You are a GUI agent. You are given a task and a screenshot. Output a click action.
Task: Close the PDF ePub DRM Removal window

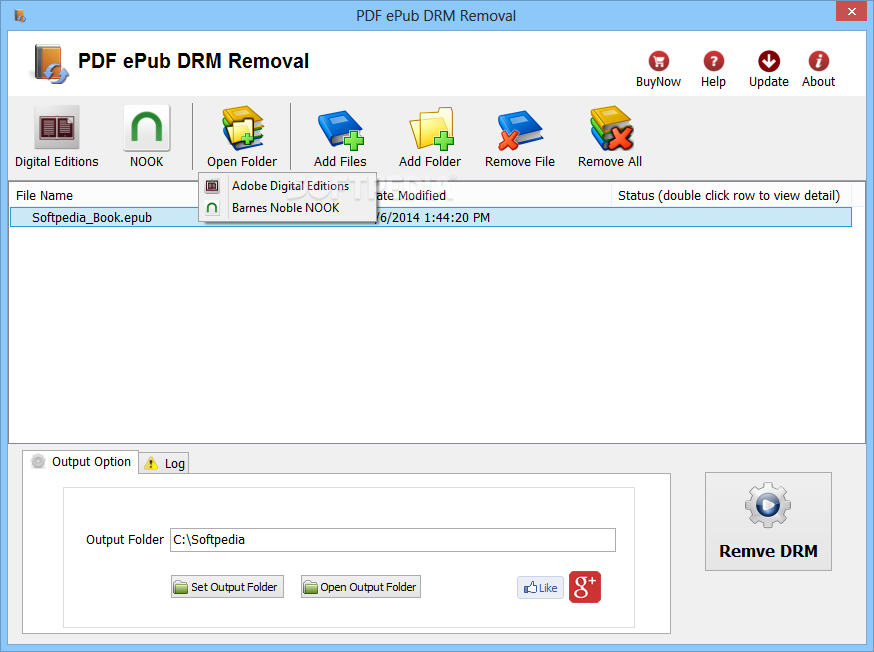(852, 11)
